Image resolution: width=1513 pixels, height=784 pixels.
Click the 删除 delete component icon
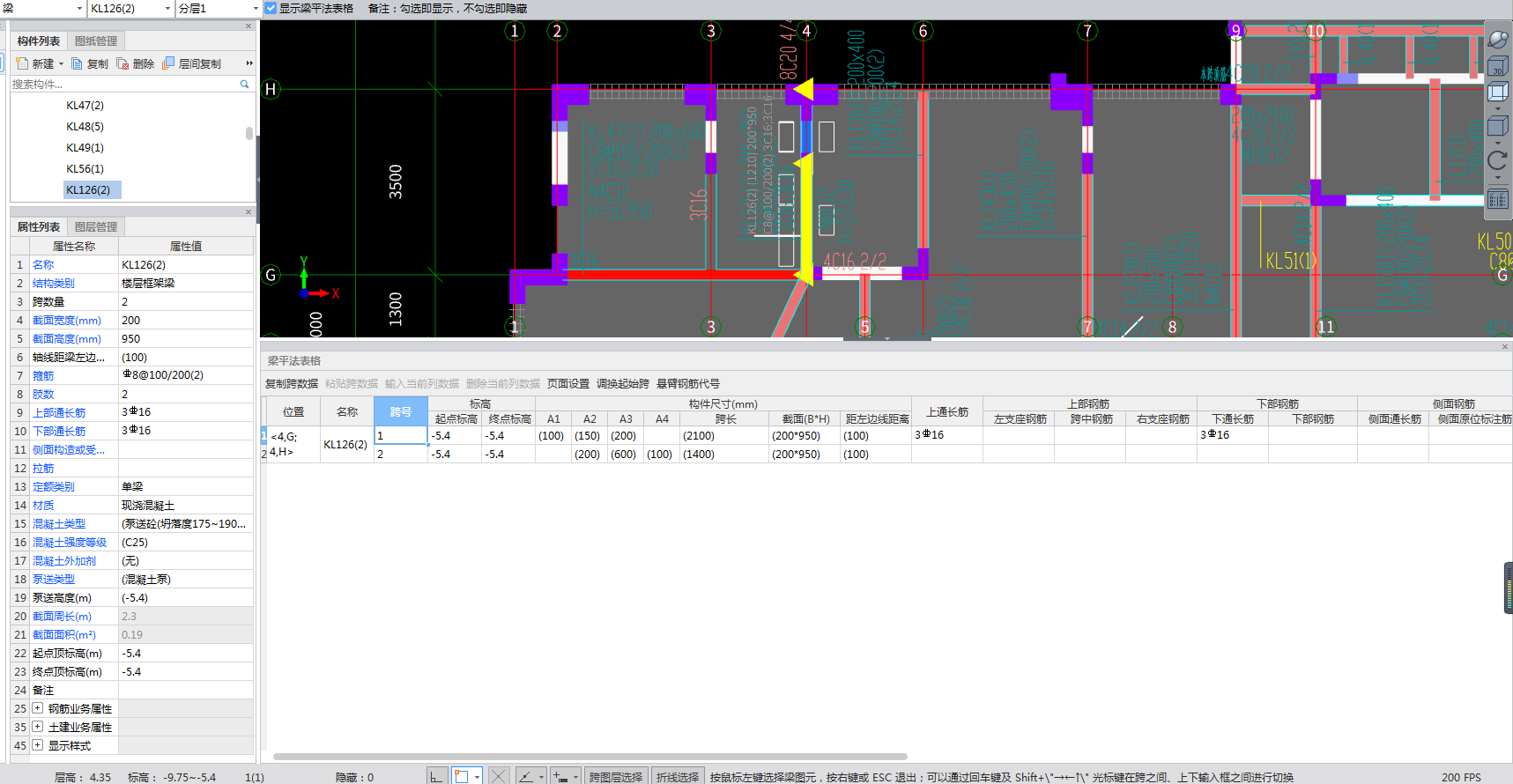(x=122, y=63)
